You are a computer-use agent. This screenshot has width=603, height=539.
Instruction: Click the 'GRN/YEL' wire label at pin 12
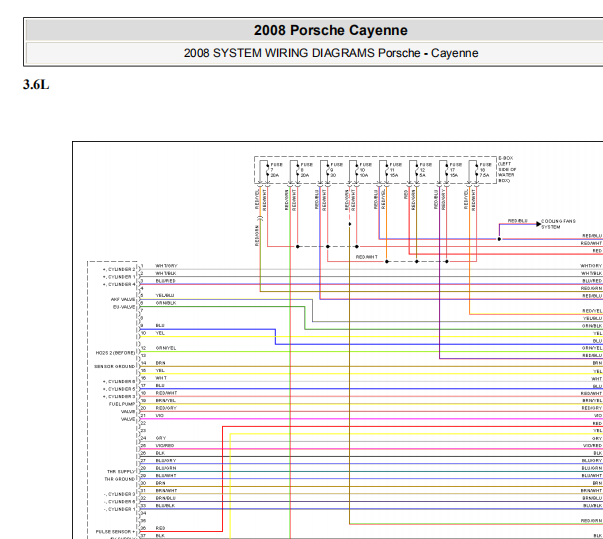(166, 348)
